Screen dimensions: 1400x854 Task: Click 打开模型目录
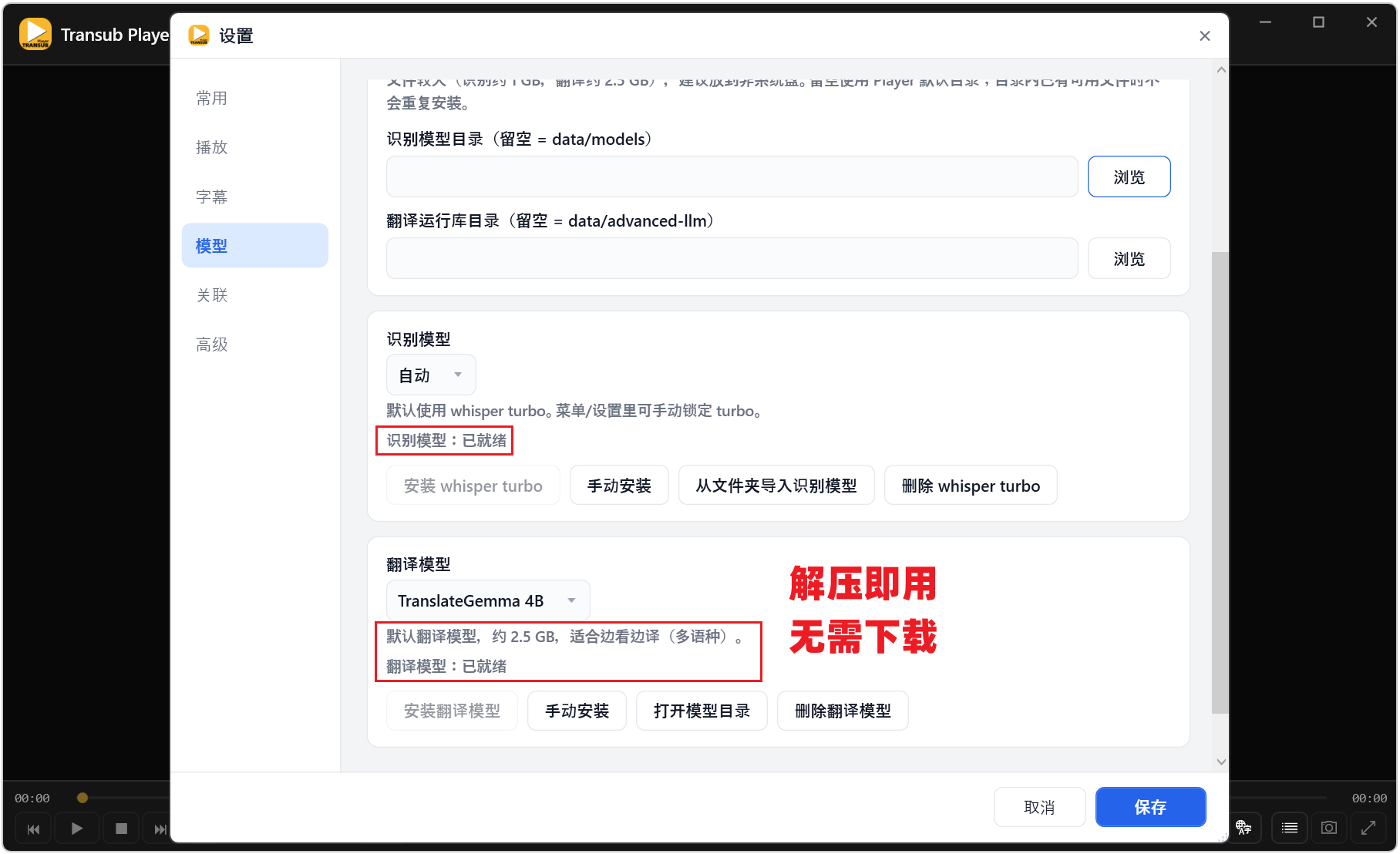click(702, 711)
